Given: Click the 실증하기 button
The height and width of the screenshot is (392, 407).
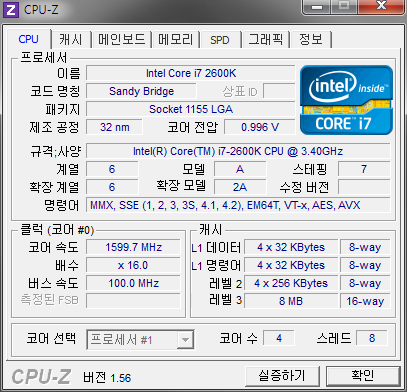Looking at the screenshot, I should 282,376.
